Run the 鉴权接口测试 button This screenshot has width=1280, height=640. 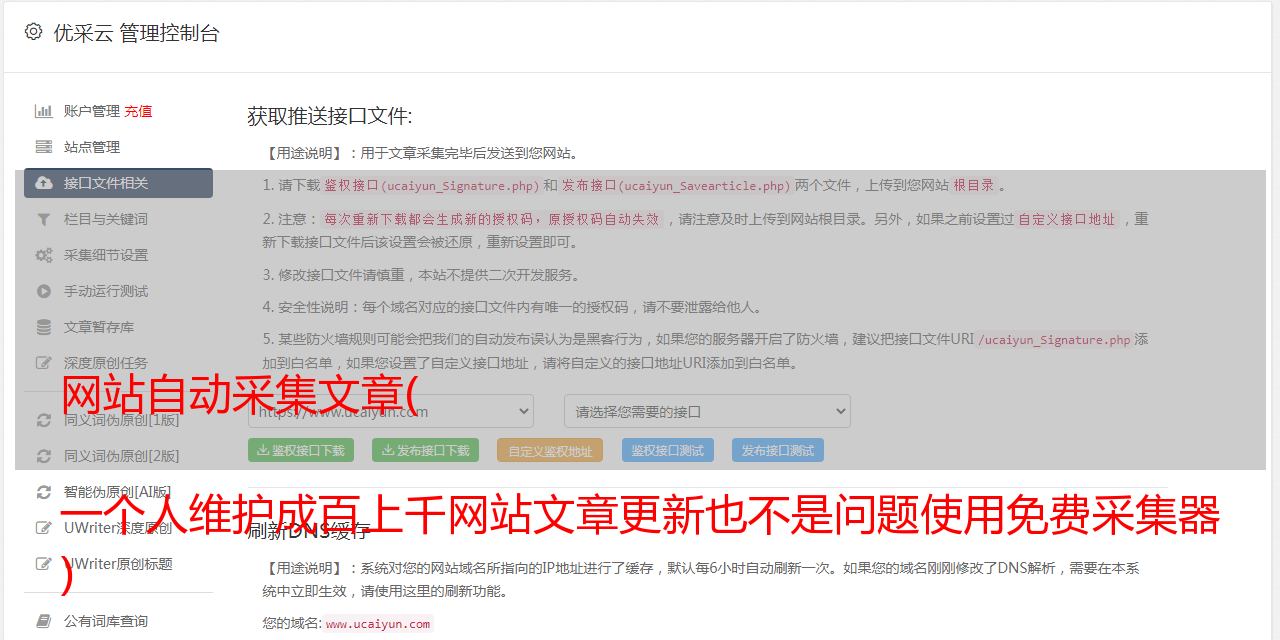click(668, 450)
